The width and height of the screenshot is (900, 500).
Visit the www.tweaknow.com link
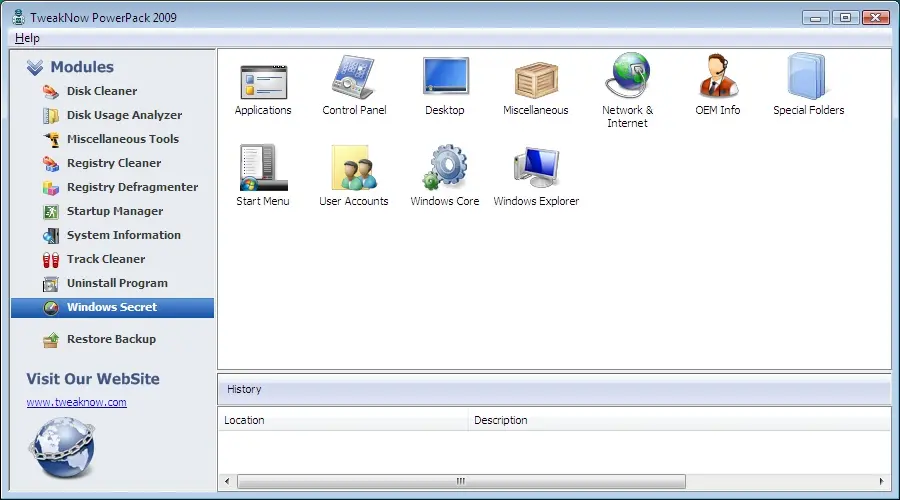point(76,402)
